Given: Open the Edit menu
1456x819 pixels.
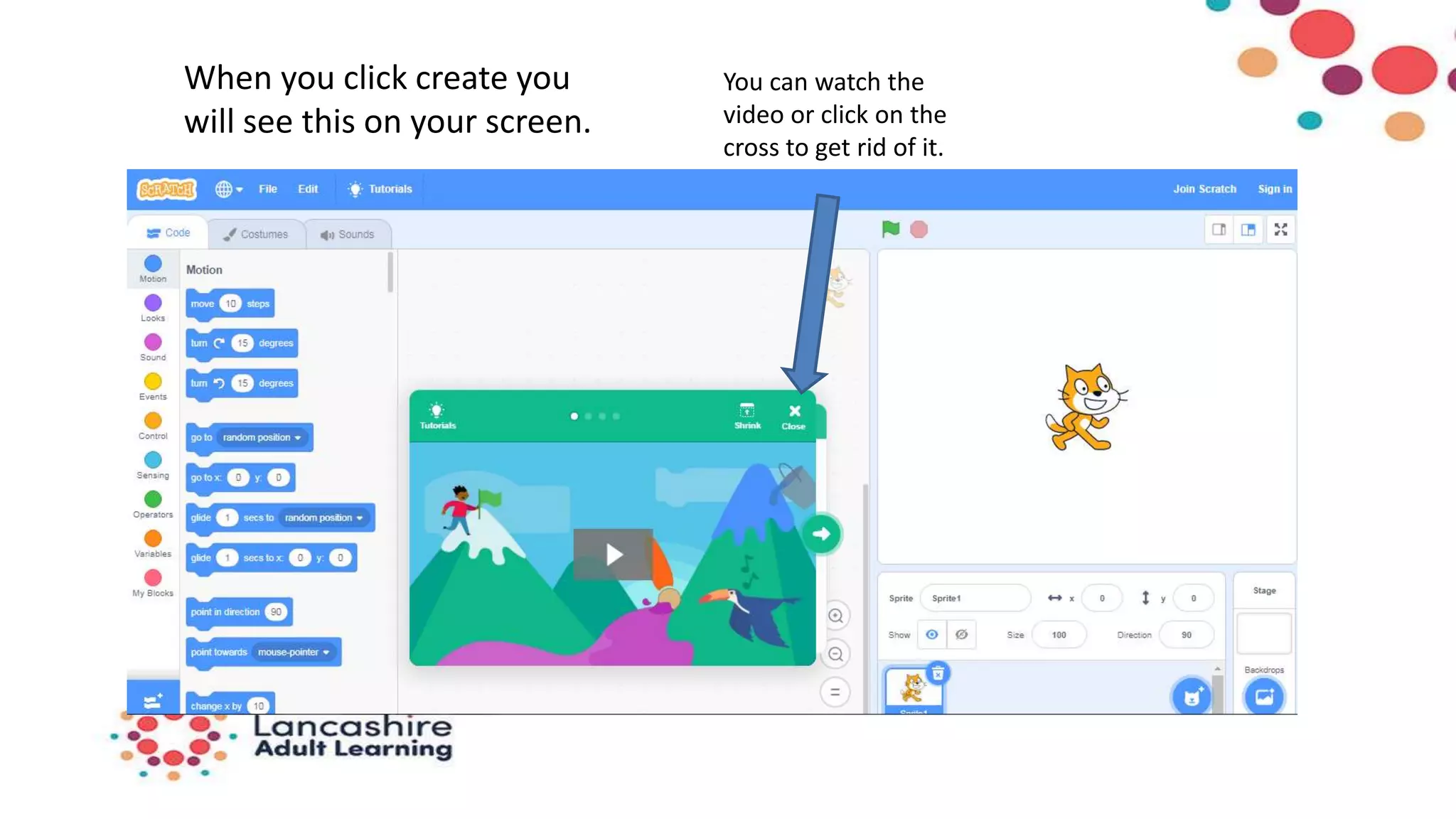Looking at the screenshot, I should click(x=308, y=189).
